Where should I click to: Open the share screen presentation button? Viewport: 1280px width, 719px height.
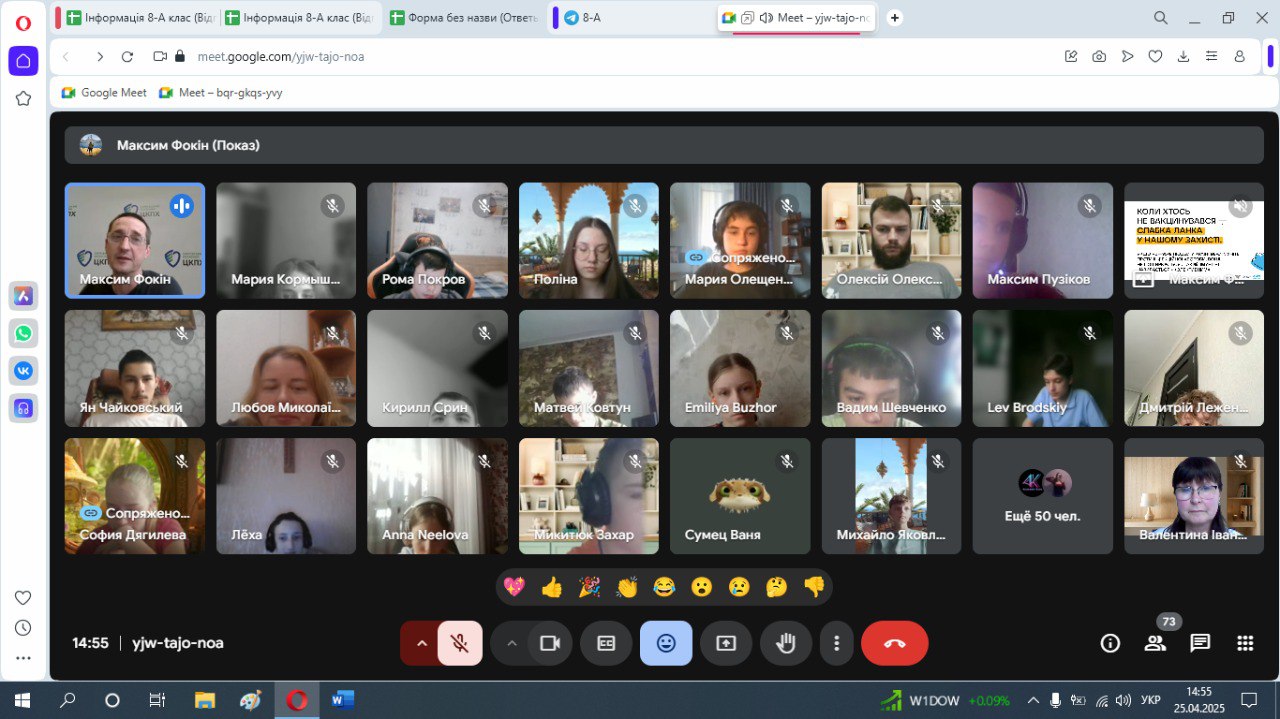(726, 643)
